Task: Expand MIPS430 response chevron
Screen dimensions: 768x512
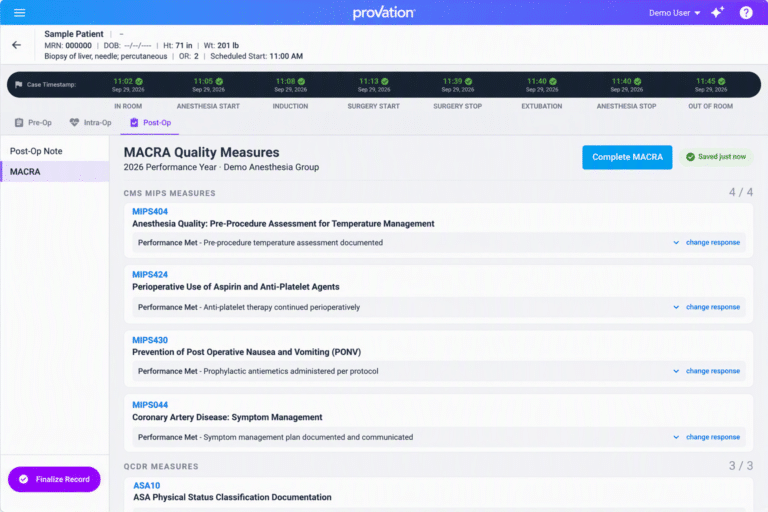Action: [676, 371]
